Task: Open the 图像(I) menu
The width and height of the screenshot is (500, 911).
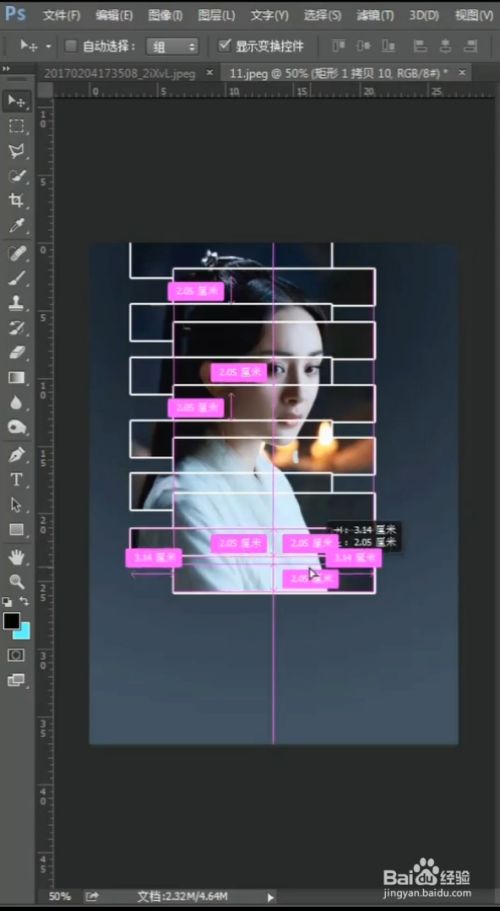Action: [165, 16]
